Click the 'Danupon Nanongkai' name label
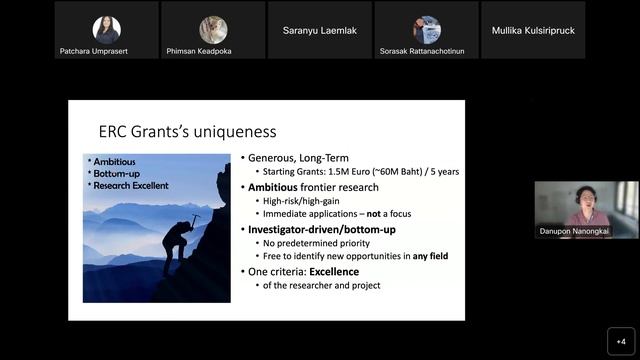Image resolution: width=640 pixels, height=360 pixels. point(574,231)
